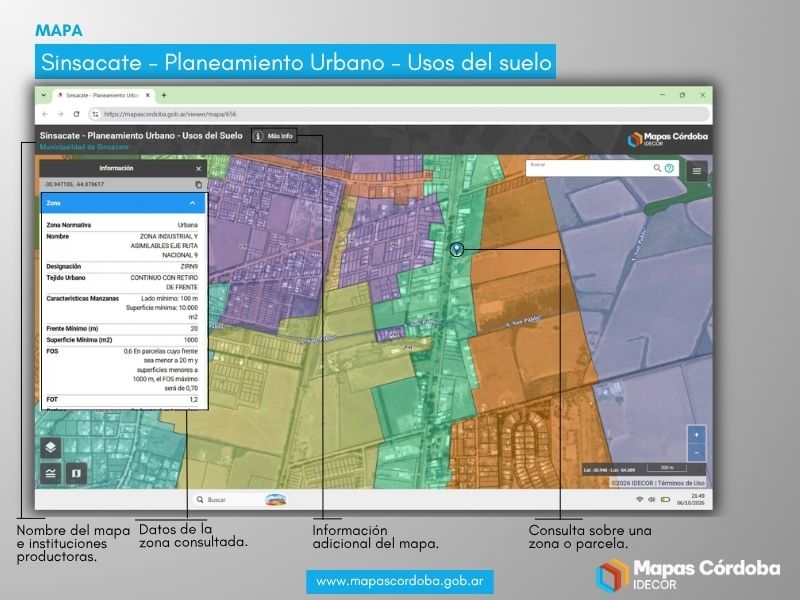
Task: Click the help question mark in search box
Action: tap(669, 168)
